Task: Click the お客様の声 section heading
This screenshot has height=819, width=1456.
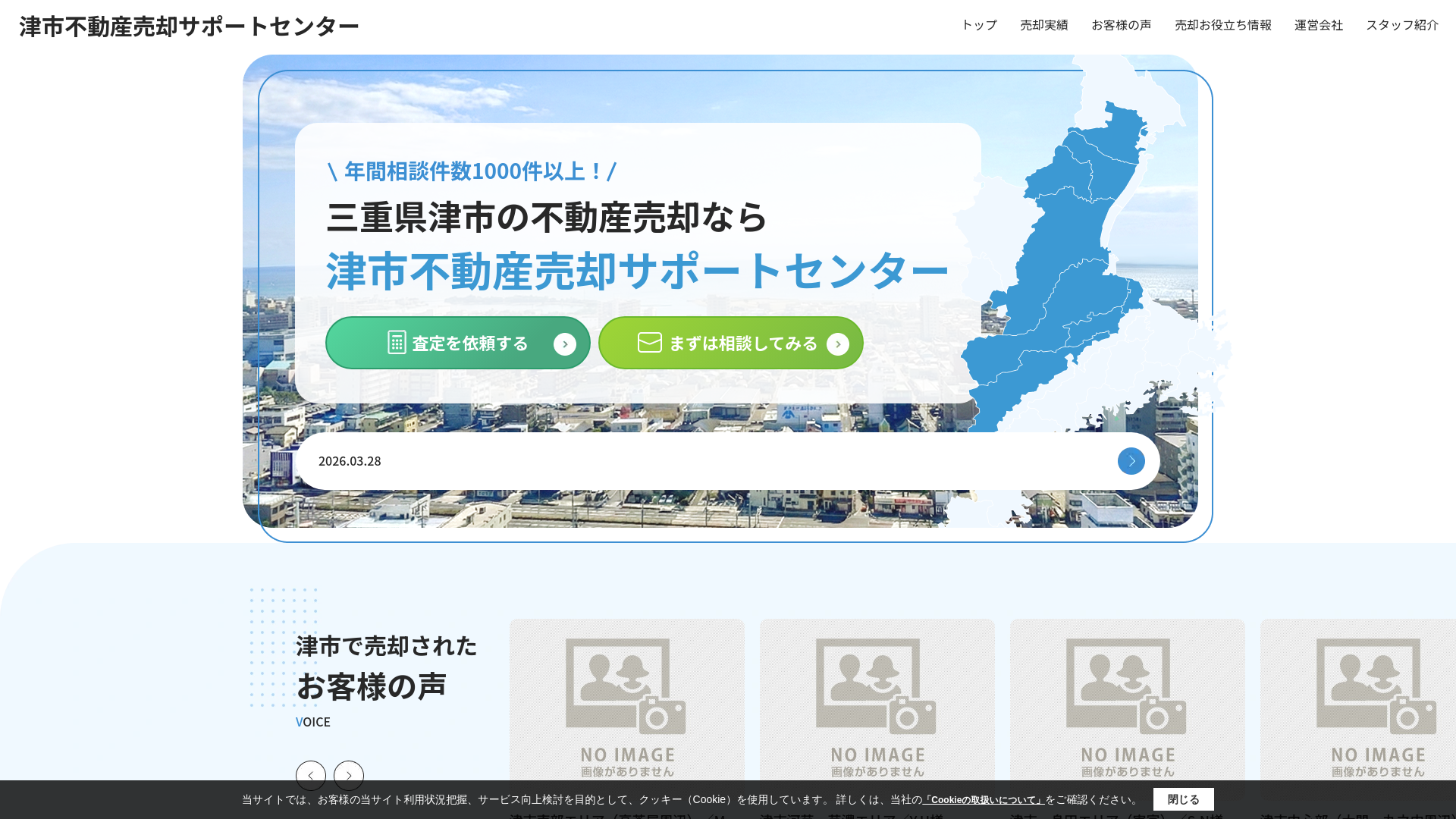Action: point(371,686)
